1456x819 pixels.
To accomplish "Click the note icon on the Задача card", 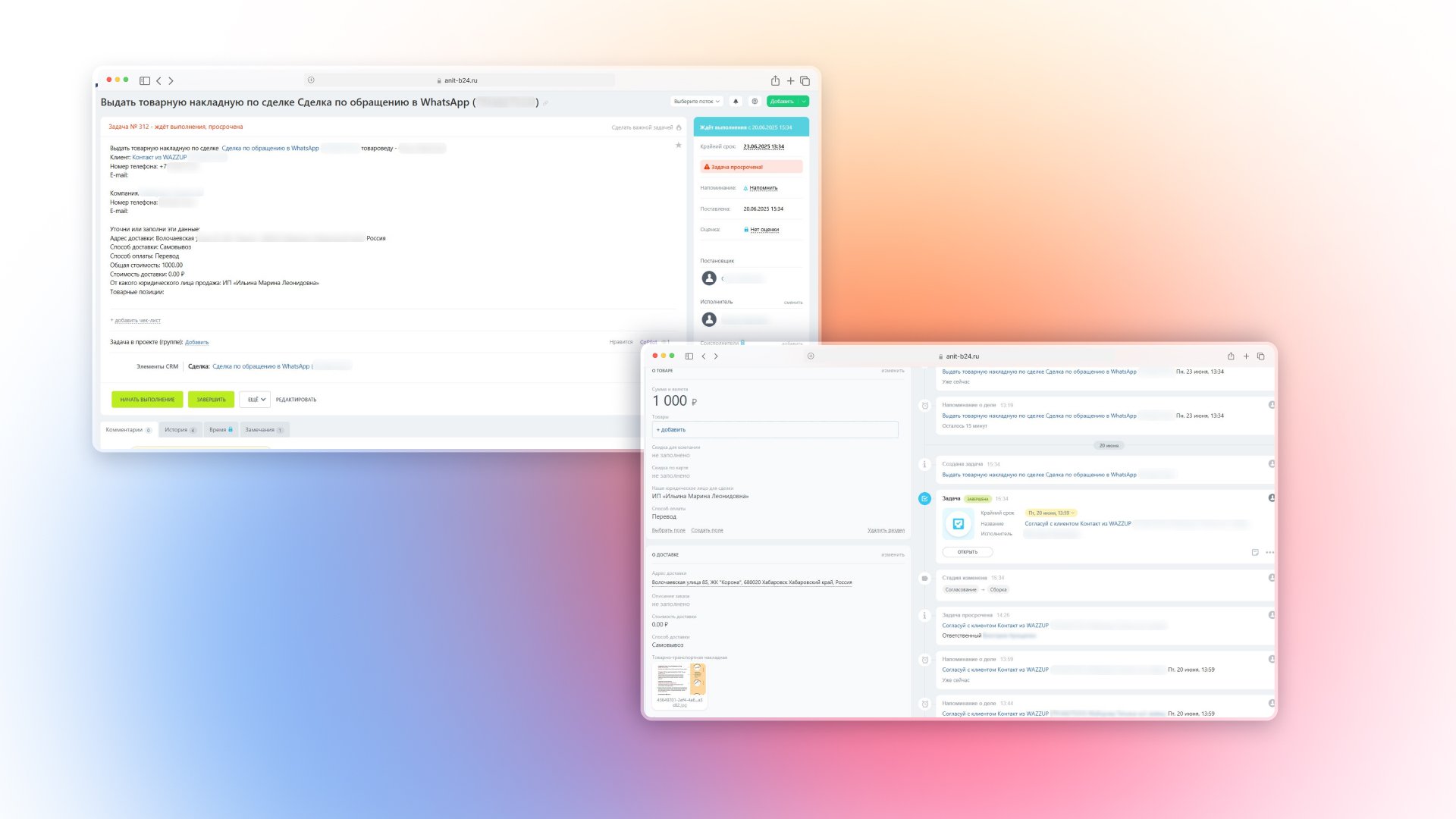I will pyautogui.click(x=1255, y=552).
